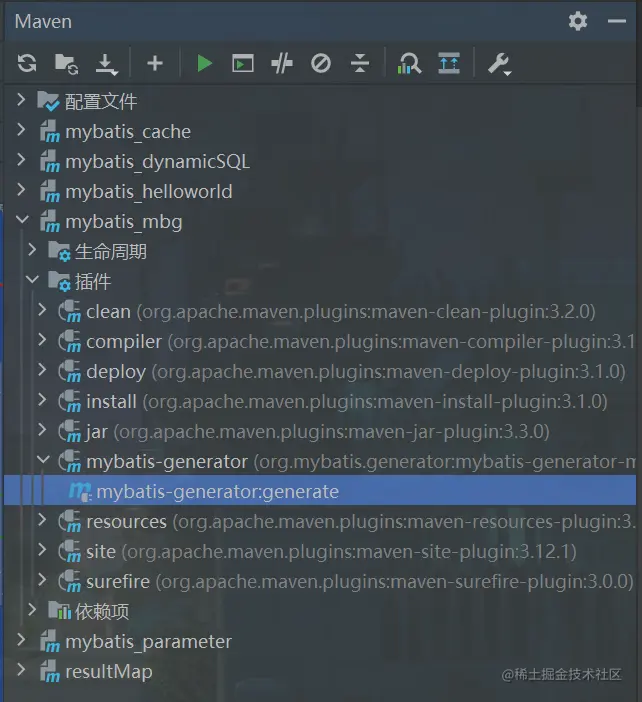This screenshot has width=642, height=702.
Task: Toggle skip tests mode icon
Action: 321,63
